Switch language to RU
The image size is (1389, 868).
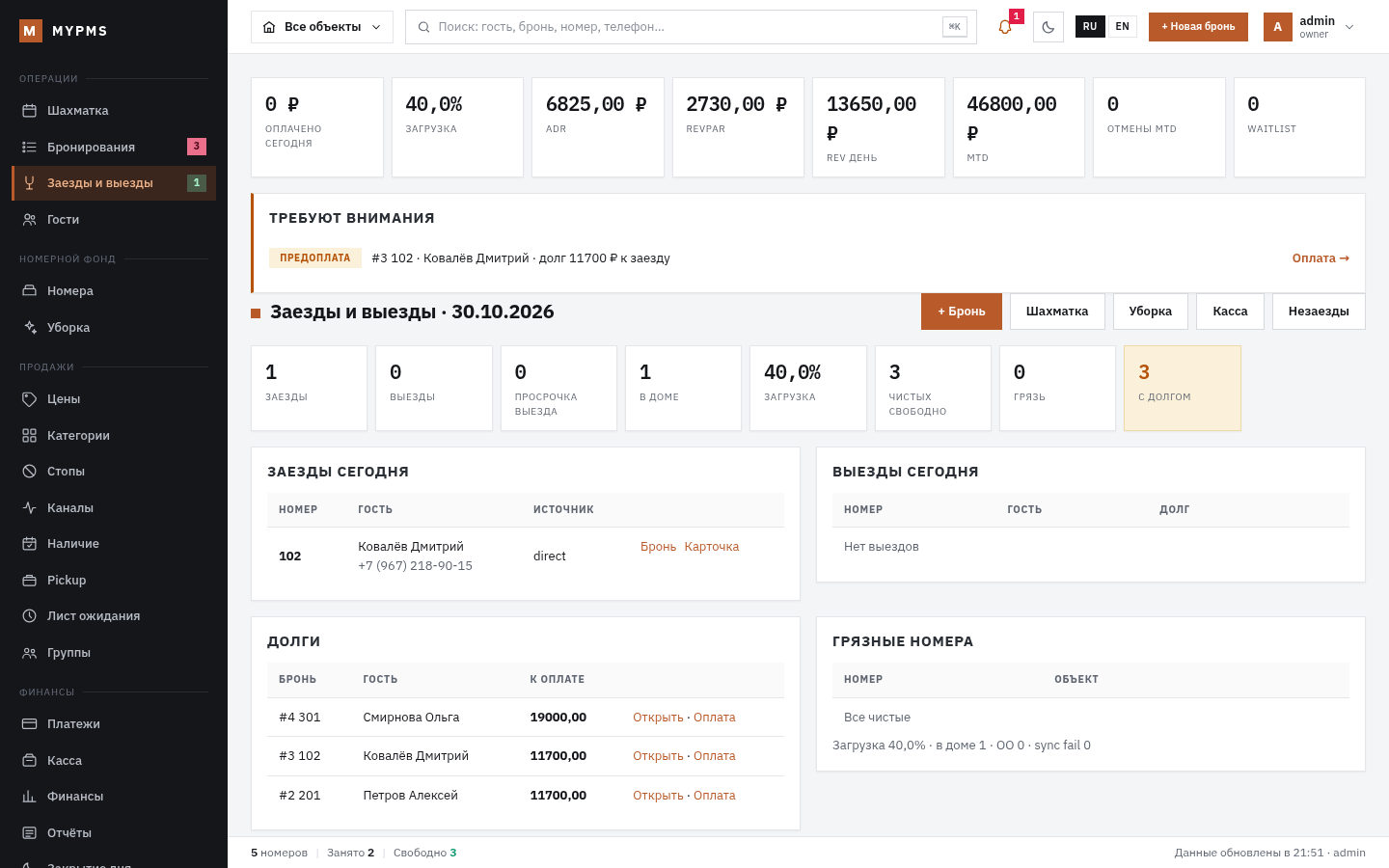pyautogui.click(x=1090, y=27)
